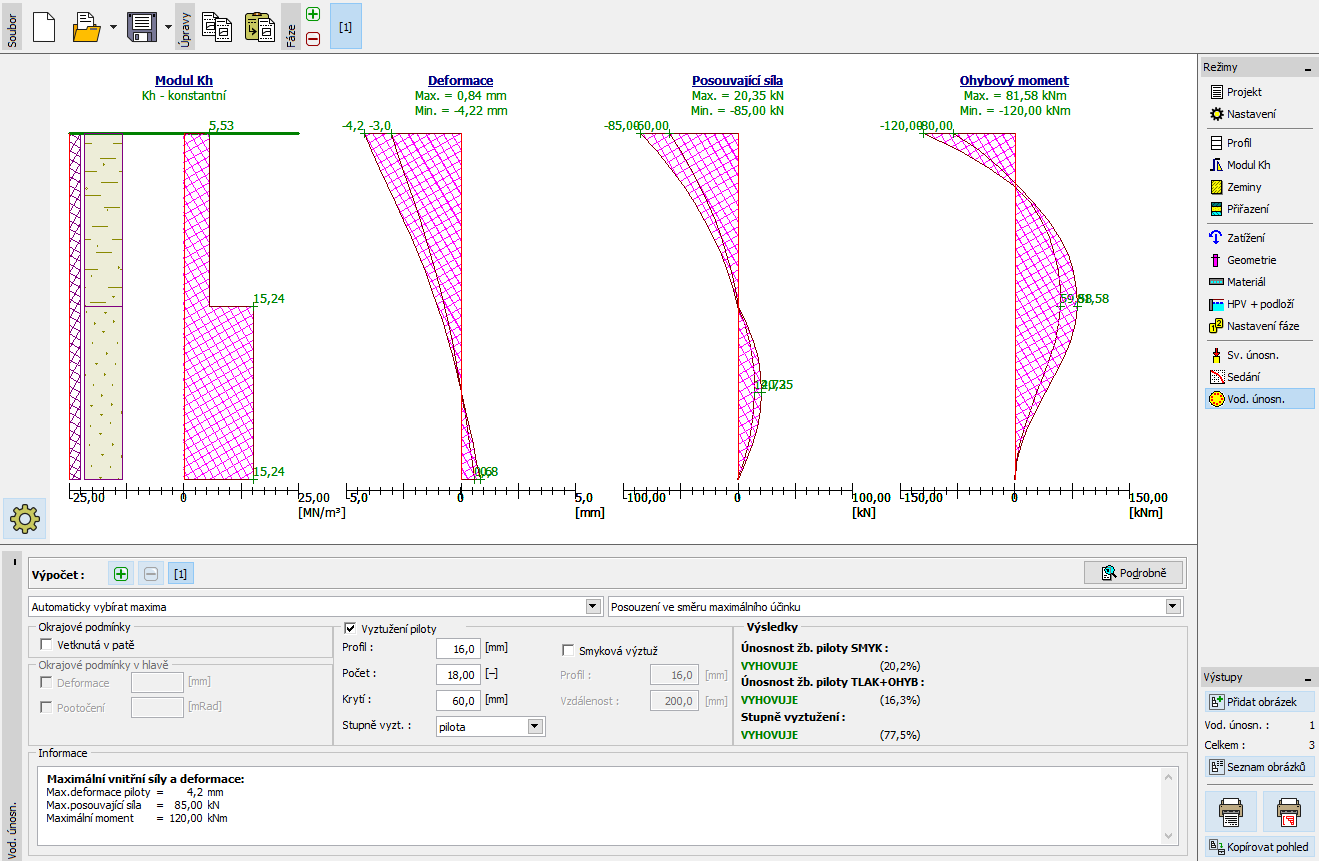Open drawing settings gear icon
This screenshot has width=1319, height=861.
click(24, 518)
